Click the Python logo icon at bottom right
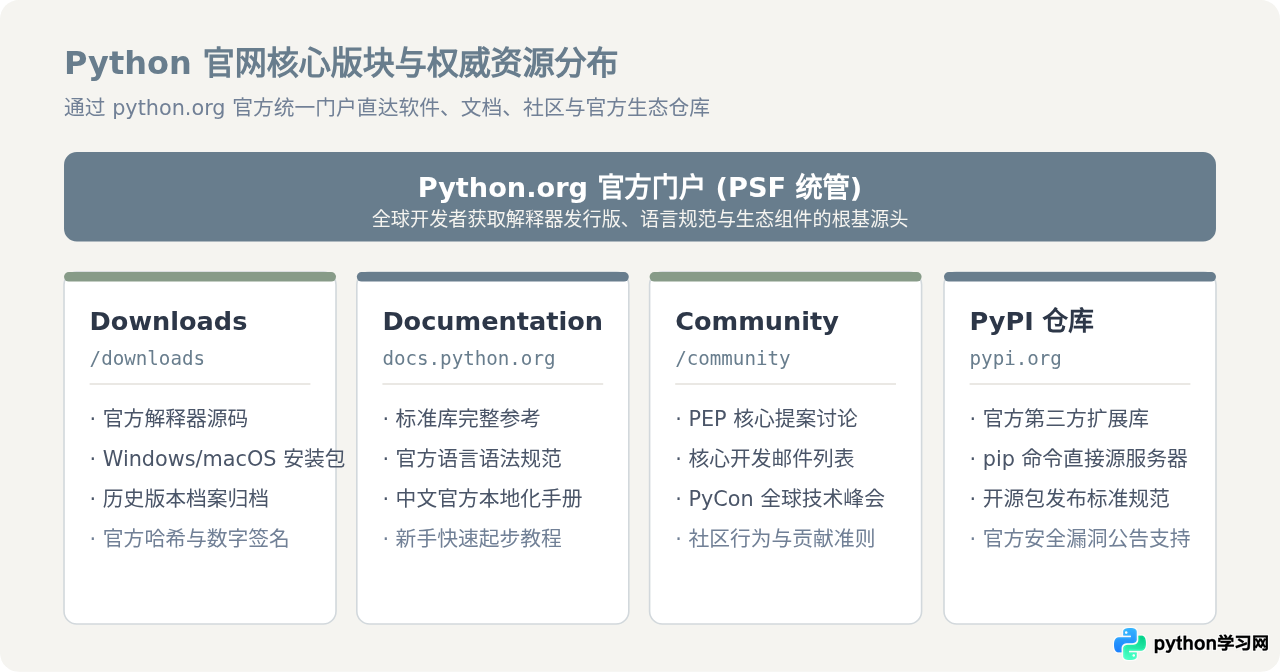Screen dimensions: 1280x672 1130,644
